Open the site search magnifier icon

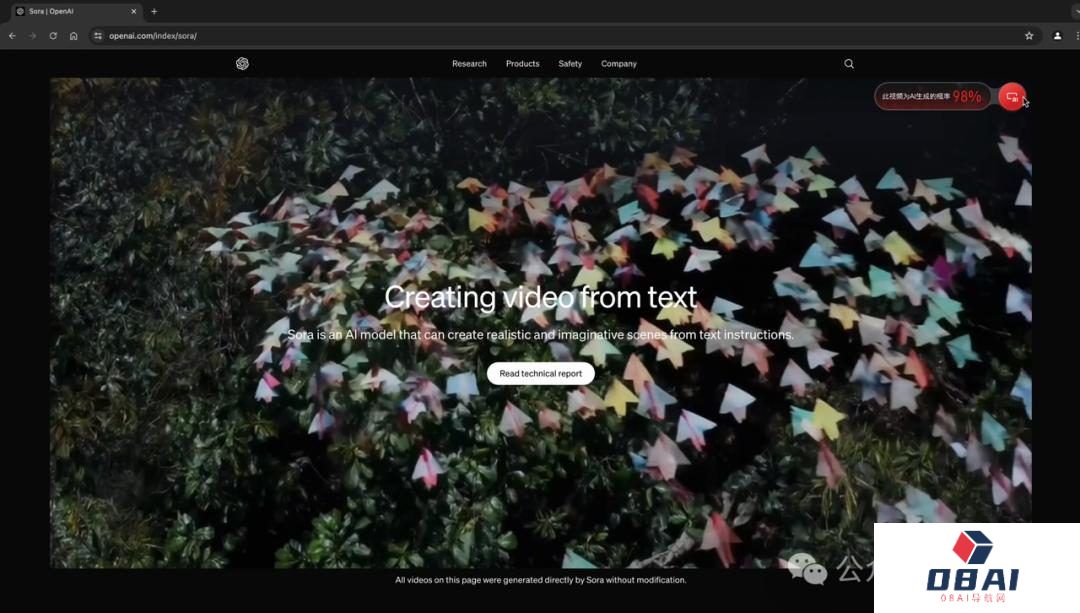coord(849,64)
